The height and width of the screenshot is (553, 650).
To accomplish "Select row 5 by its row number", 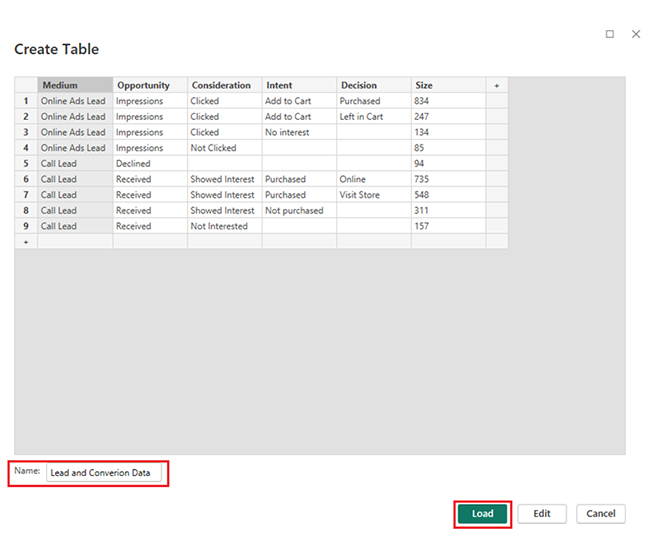I will 26,164.
